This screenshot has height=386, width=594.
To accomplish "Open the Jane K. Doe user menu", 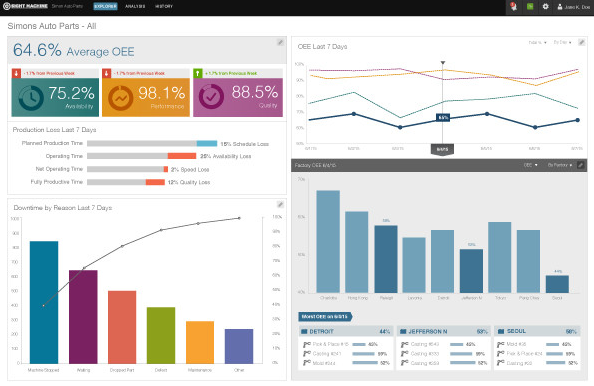I will [573, 7].
